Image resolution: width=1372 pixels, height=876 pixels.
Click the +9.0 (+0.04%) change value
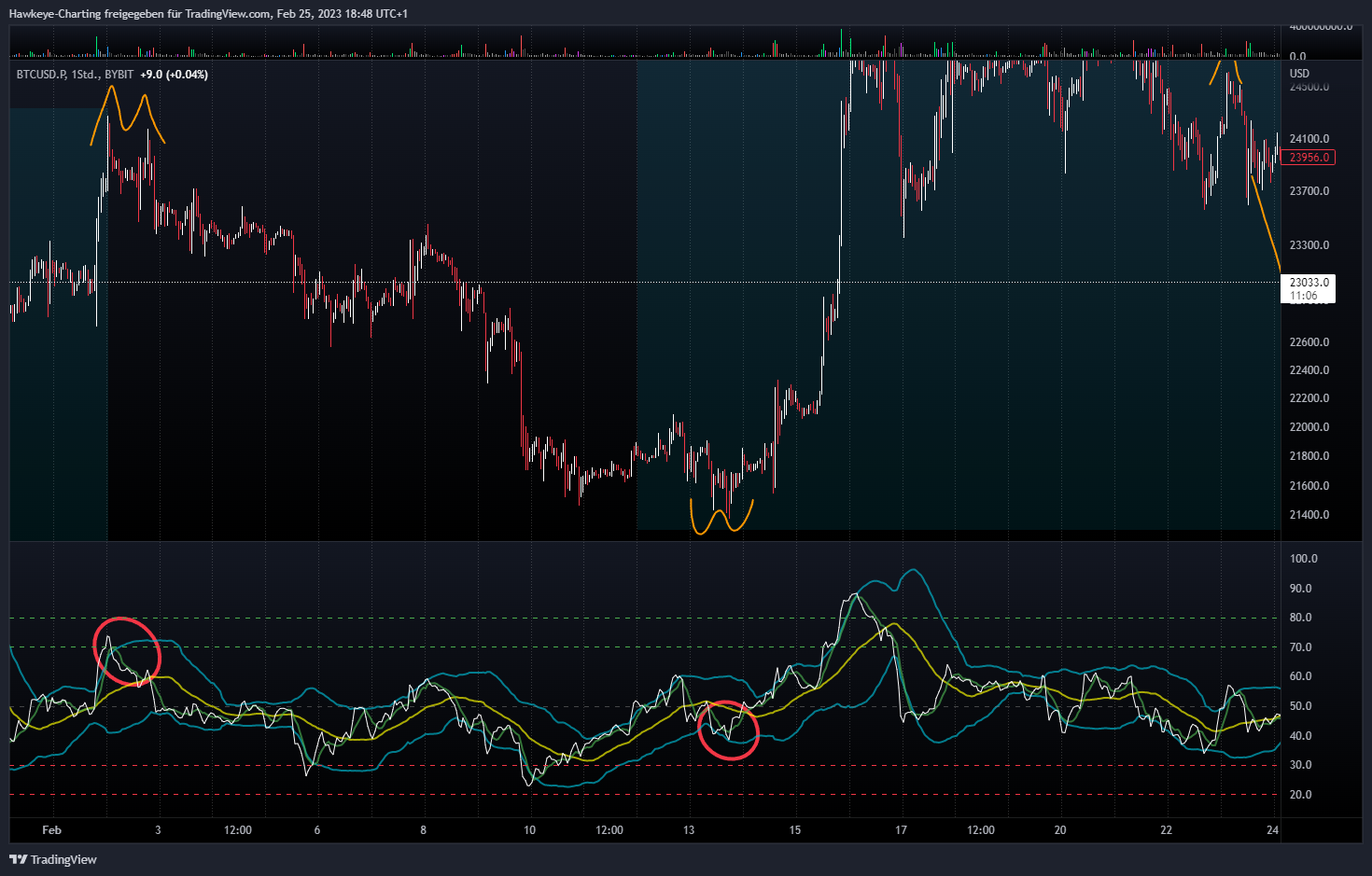[175, 75]
